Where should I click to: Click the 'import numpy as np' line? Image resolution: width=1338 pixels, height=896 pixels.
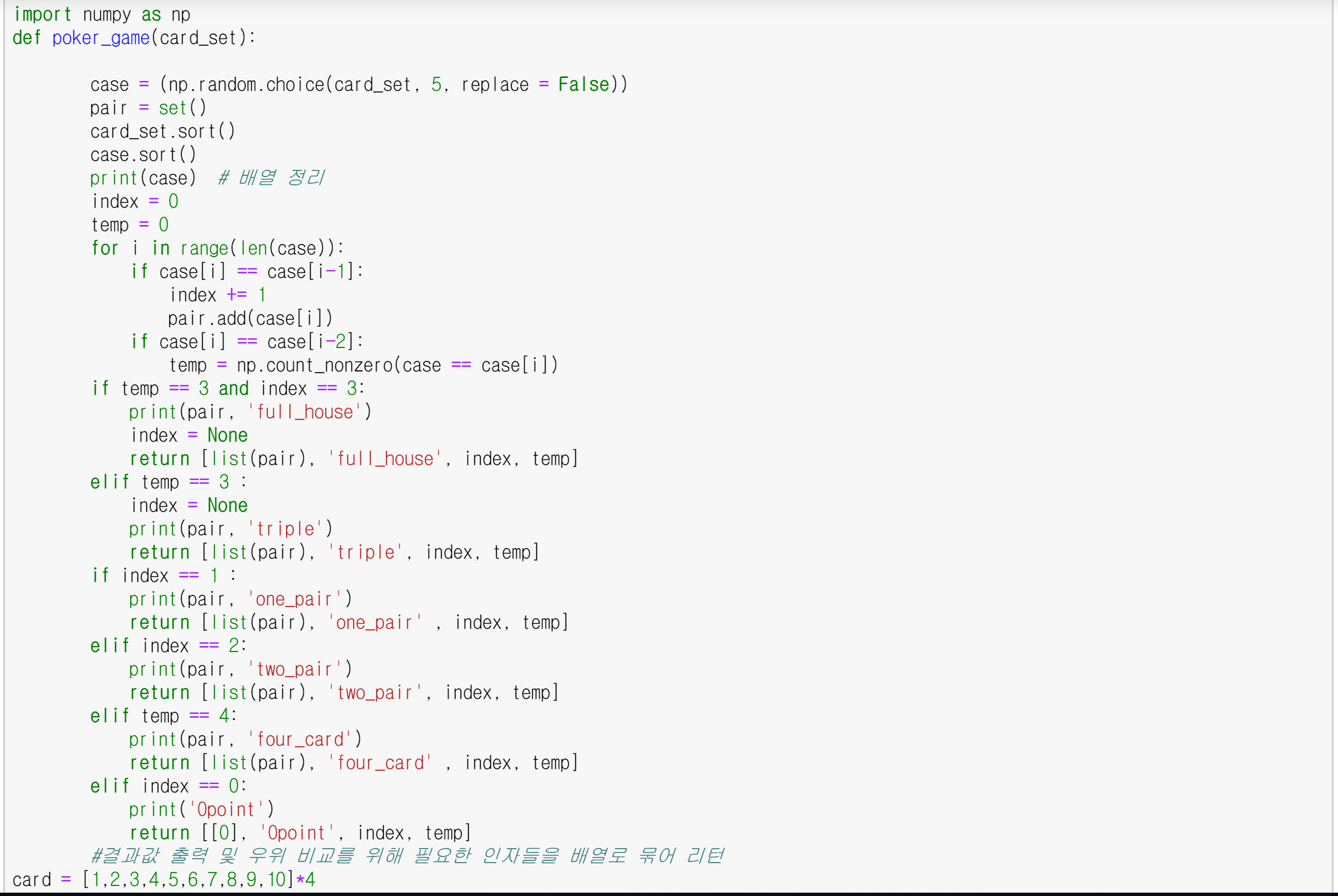click(102, 14)
